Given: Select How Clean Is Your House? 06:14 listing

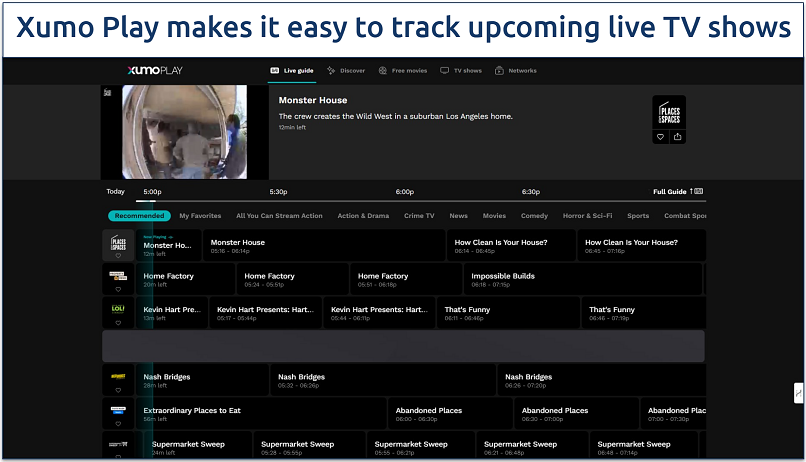Looking at the screenshot, I should [511, 246].
